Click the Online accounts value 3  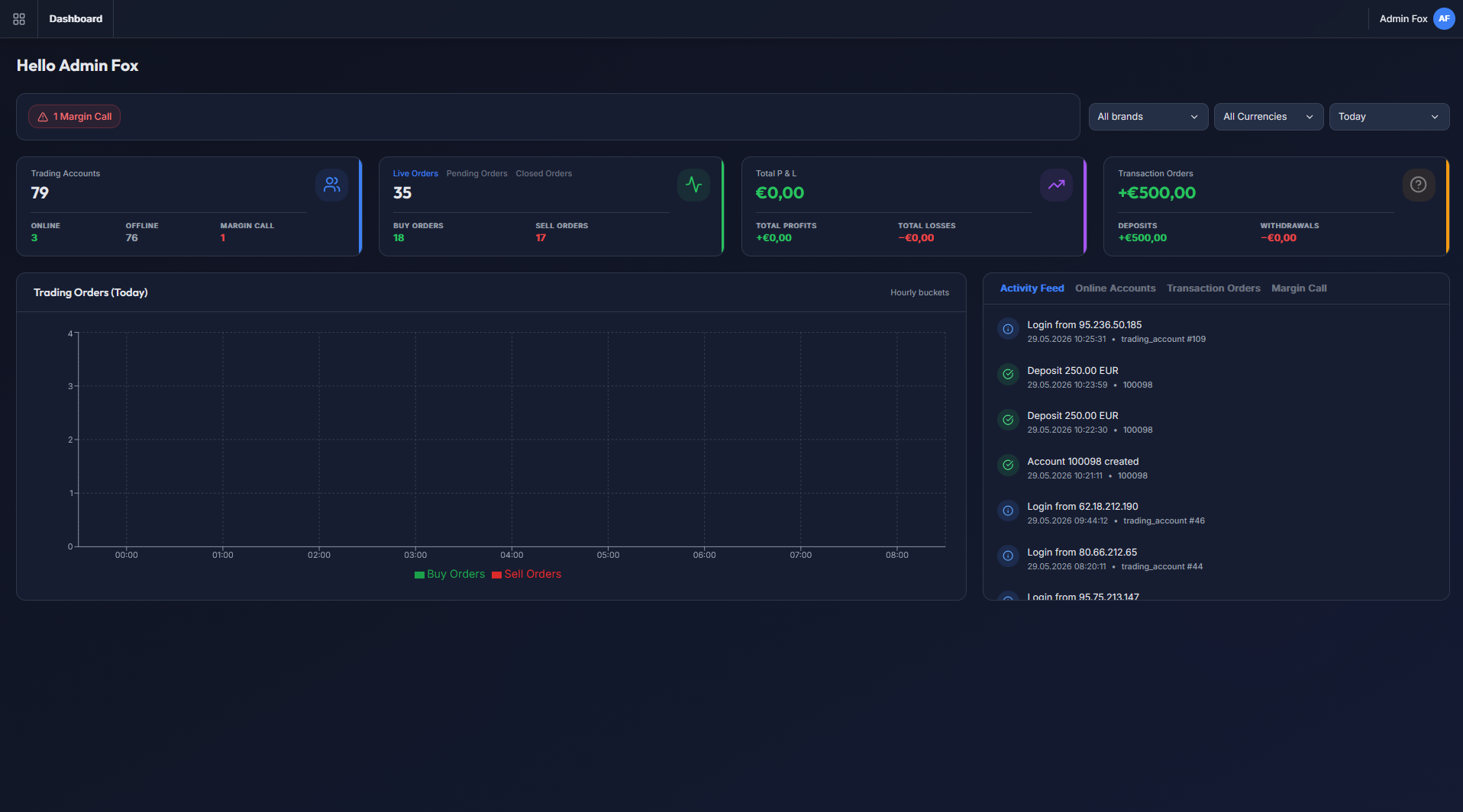(34, 238)
